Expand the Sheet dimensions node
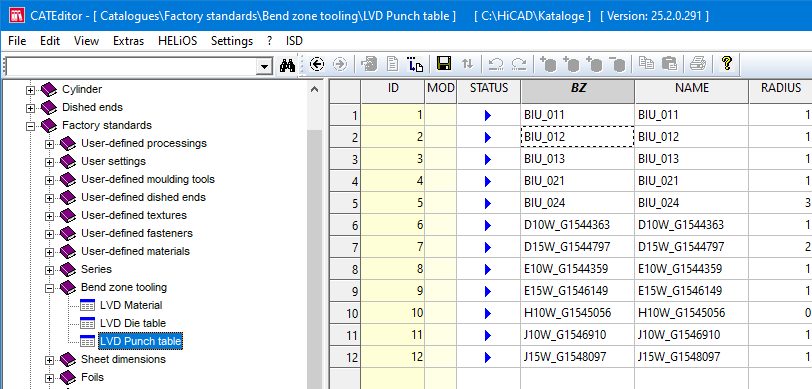This screenshot has height=389, width=812. (49, 360)
